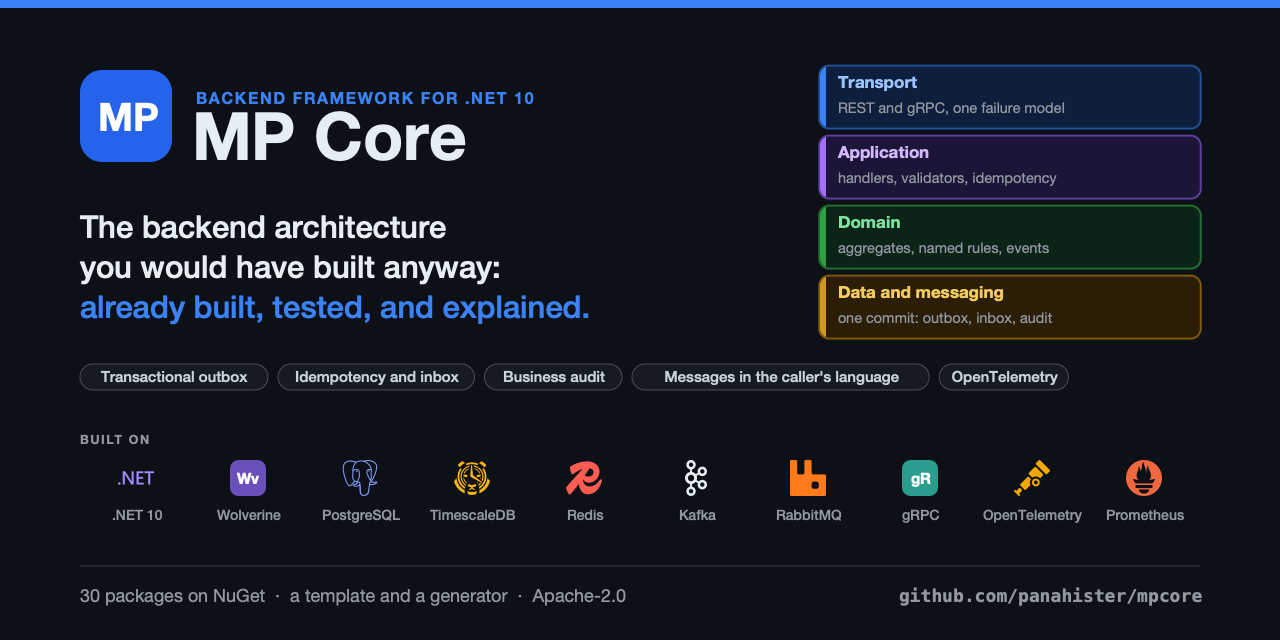This screenshot has width=1280, height=640.
Task: Click the 'RabbitMQ' label
Action: tap(809, 516)
